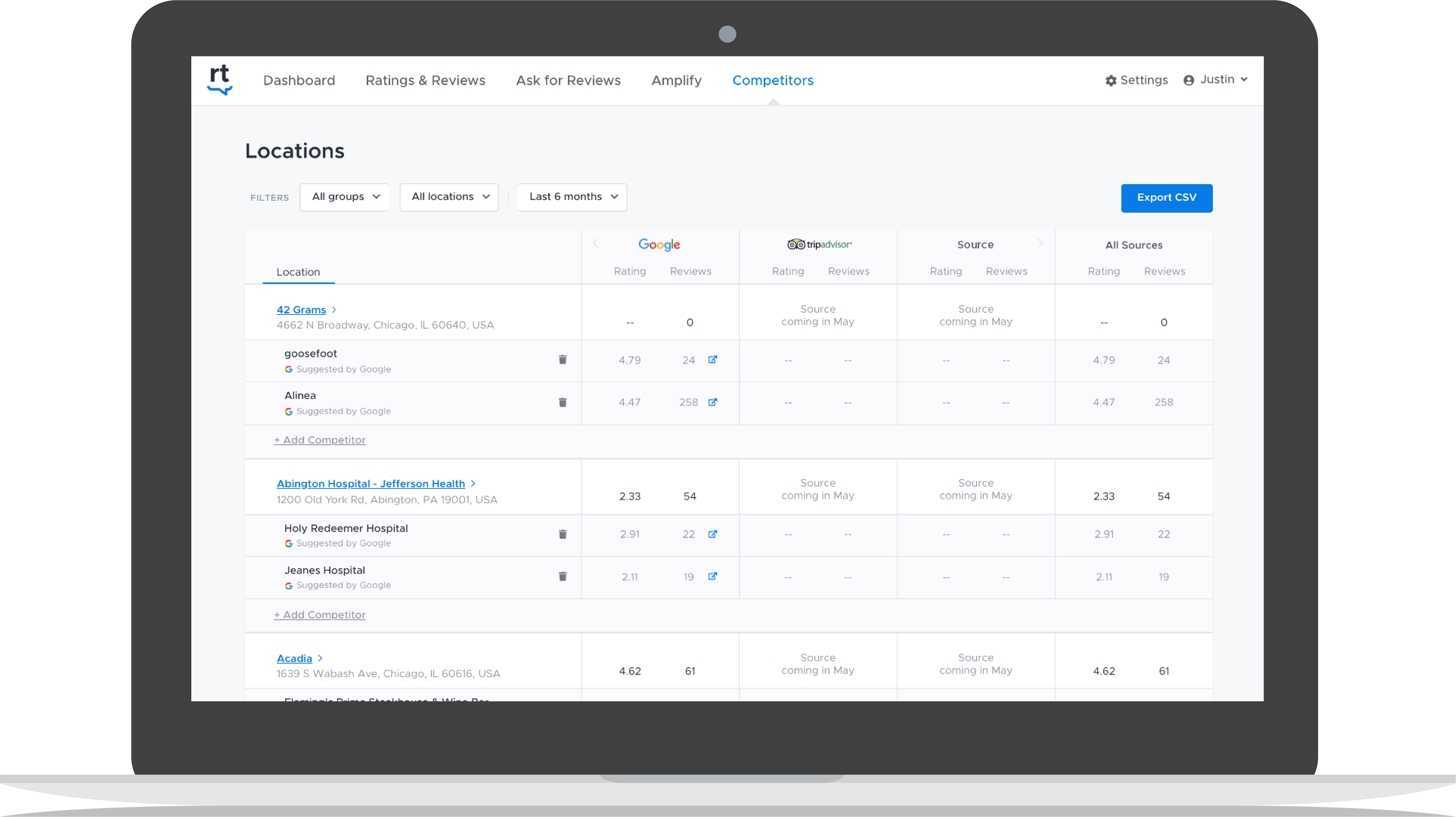Sort by Google Rating column

[x=630, y=271]
